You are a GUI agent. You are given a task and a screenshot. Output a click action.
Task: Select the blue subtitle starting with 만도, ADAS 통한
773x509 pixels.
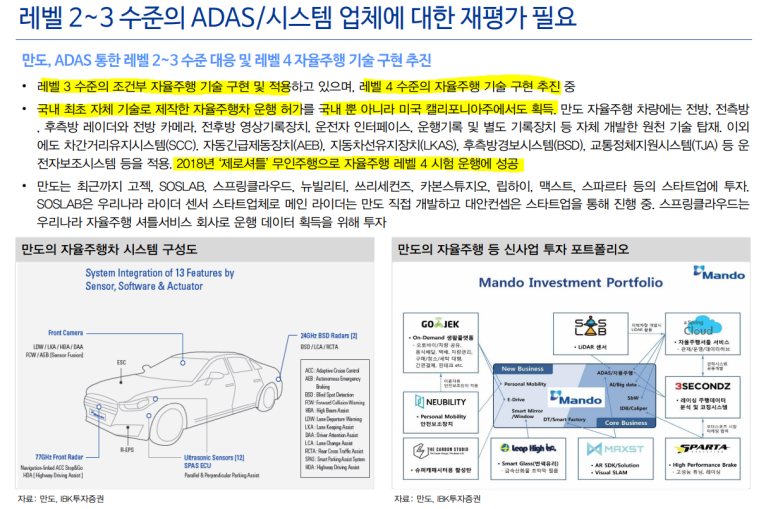[x=226, y=60]
